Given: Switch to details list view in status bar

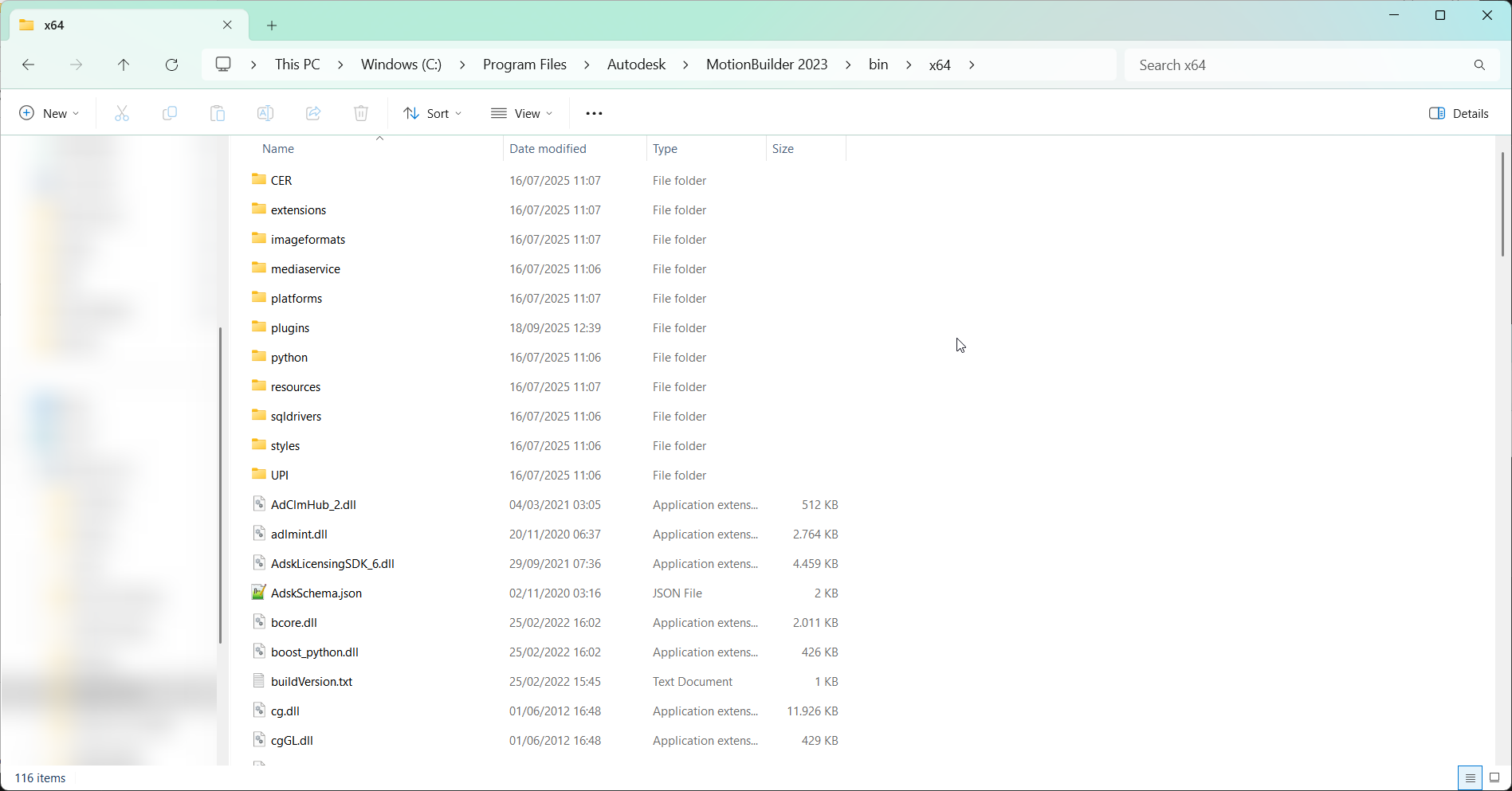Looking at the screenshot, I should coord(1471,777).
